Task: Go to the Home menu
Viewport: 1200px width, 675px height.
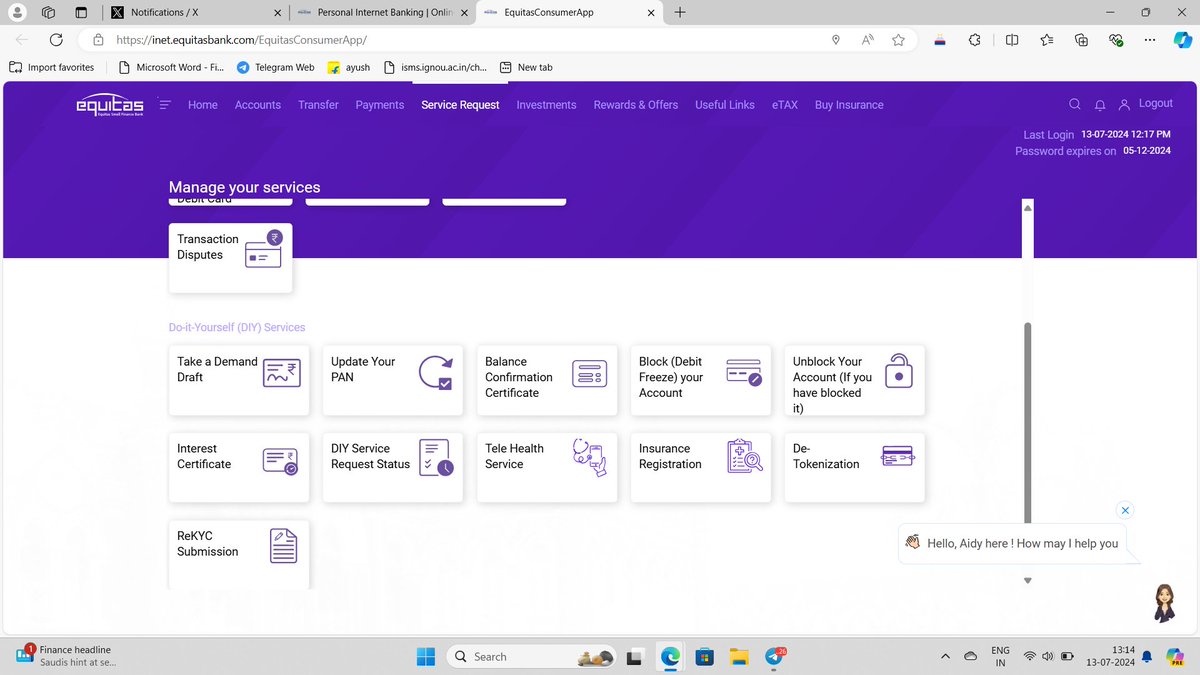Action: (x=203, y=104)
